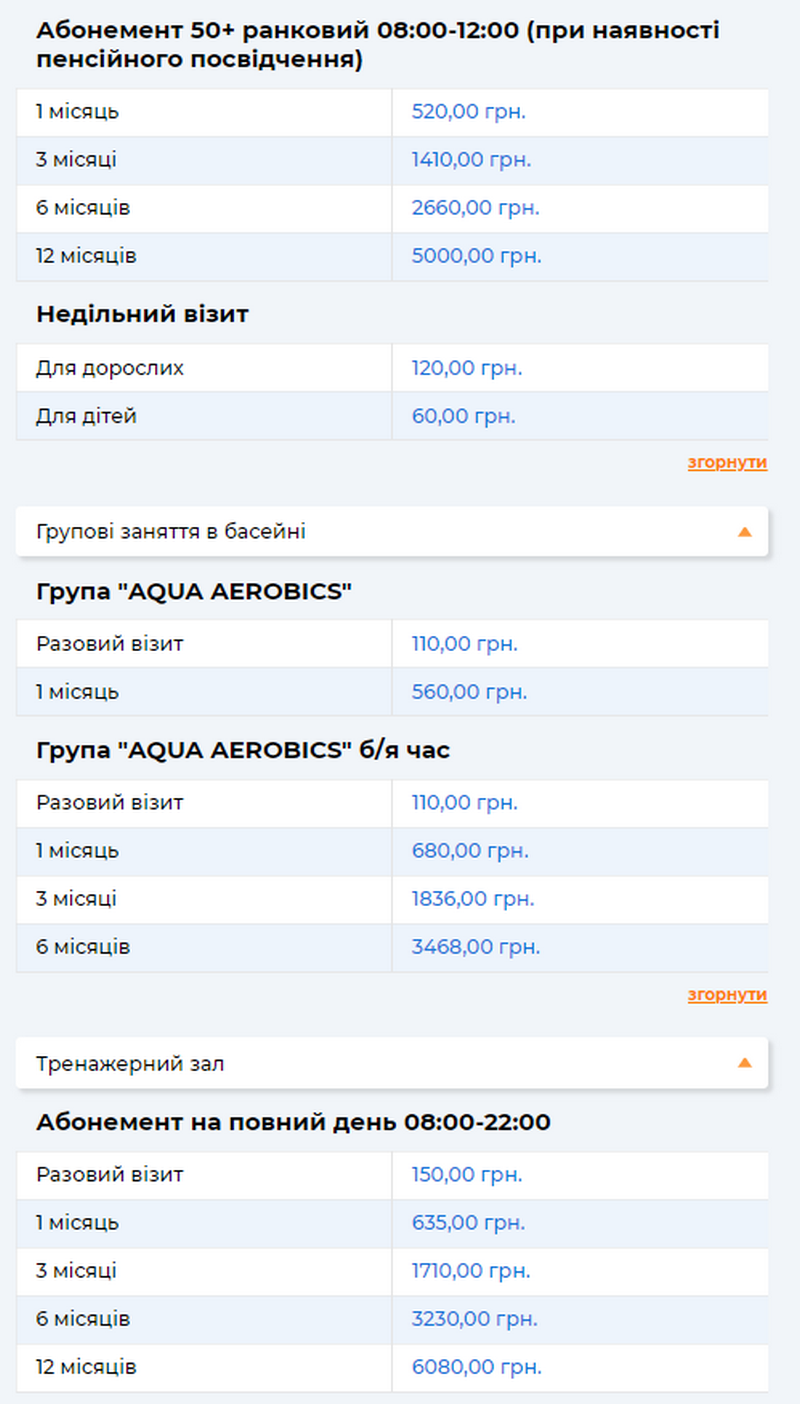
Task: Click the 560,00 грн. AQUA AEROBICS monthly price
Action: 469,692
